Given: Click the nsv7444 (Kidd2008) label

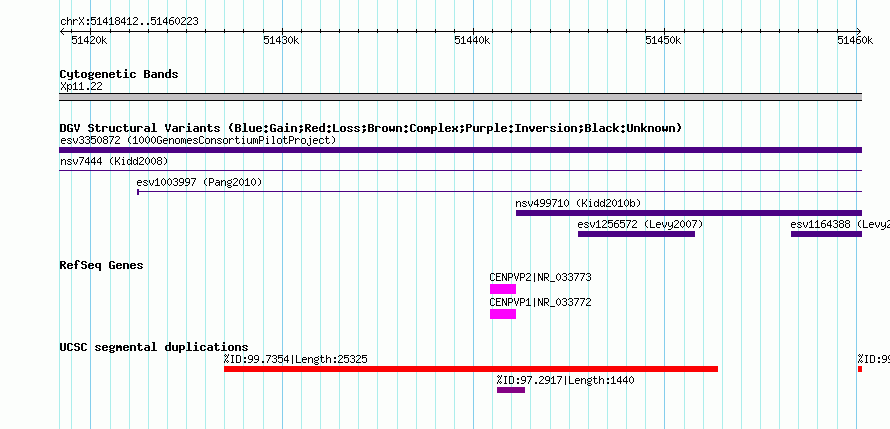Looking at the screenshot, I should coord(114,161).
